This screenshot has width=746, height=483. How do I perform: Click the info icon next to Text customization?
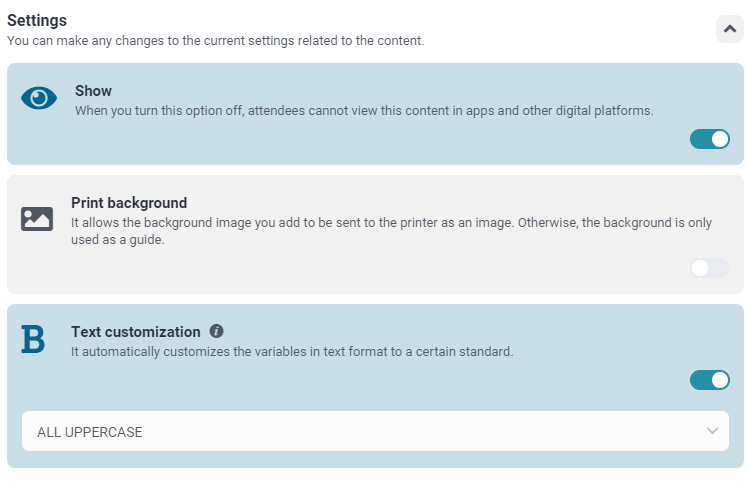217,331
